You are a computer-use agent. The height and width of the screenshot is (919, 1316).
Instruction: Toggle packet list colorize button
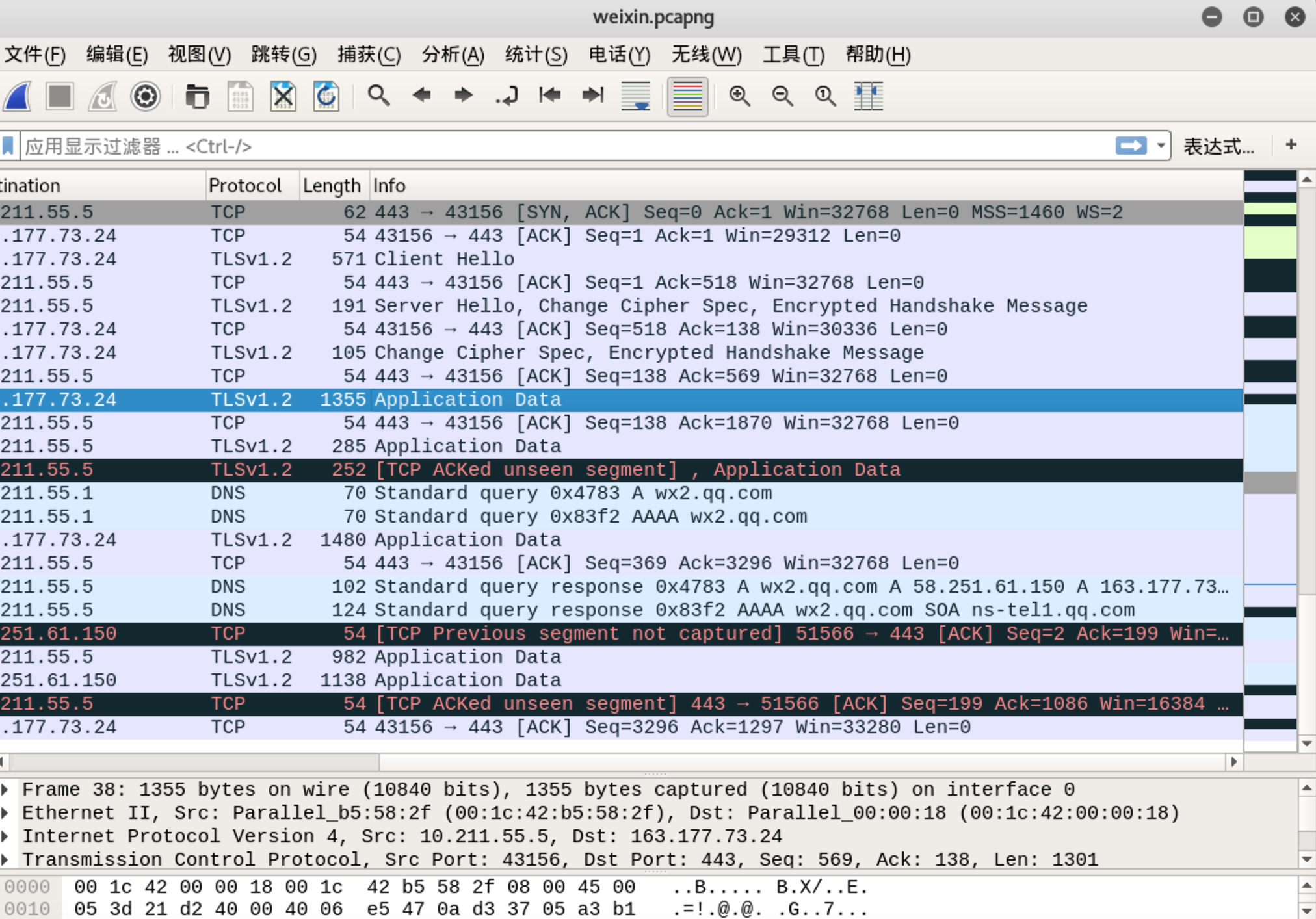click(x=687, y=97)
